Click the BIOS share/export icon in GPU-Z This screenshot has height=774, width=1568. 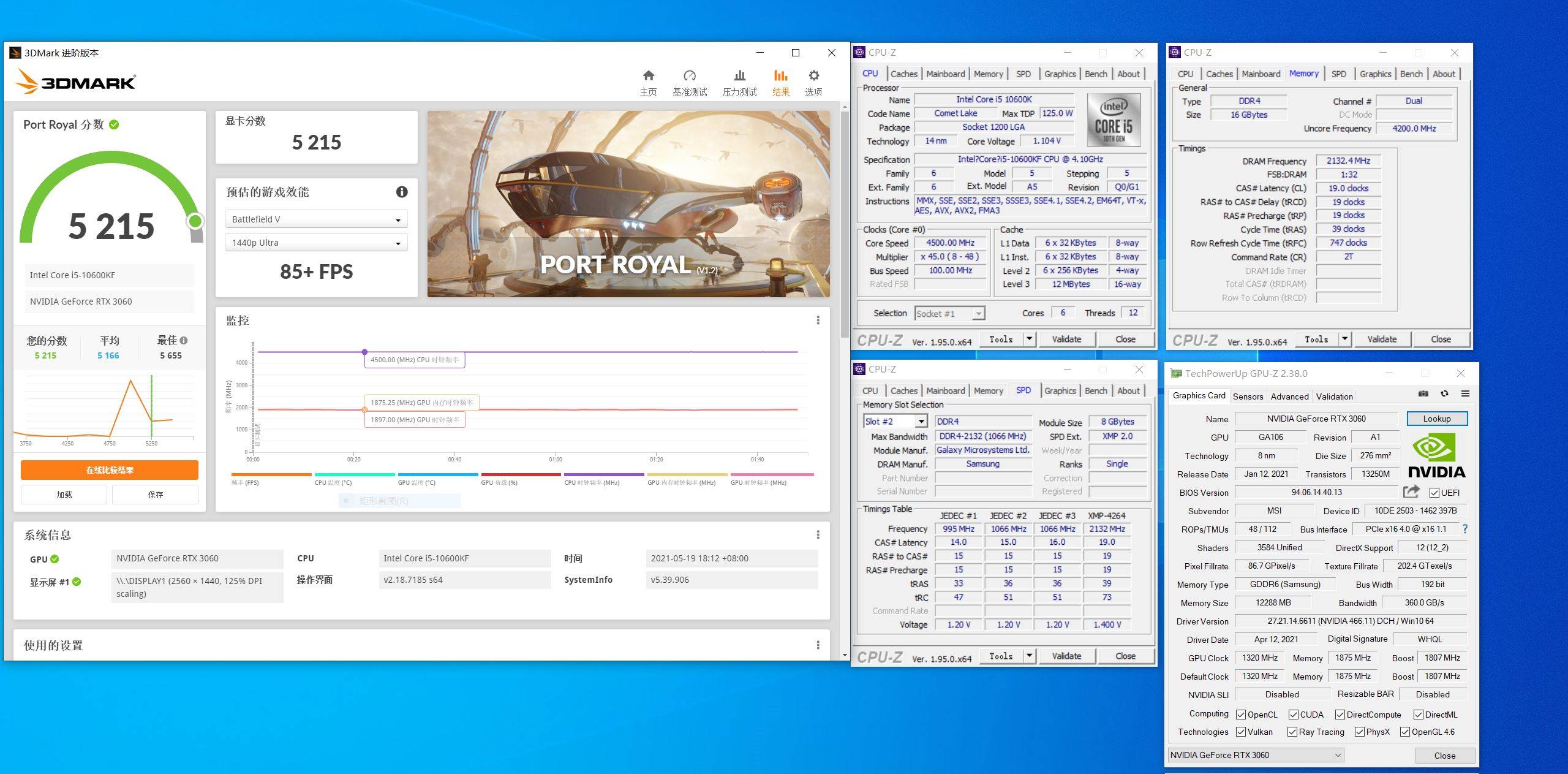[x=1411, y=491]
